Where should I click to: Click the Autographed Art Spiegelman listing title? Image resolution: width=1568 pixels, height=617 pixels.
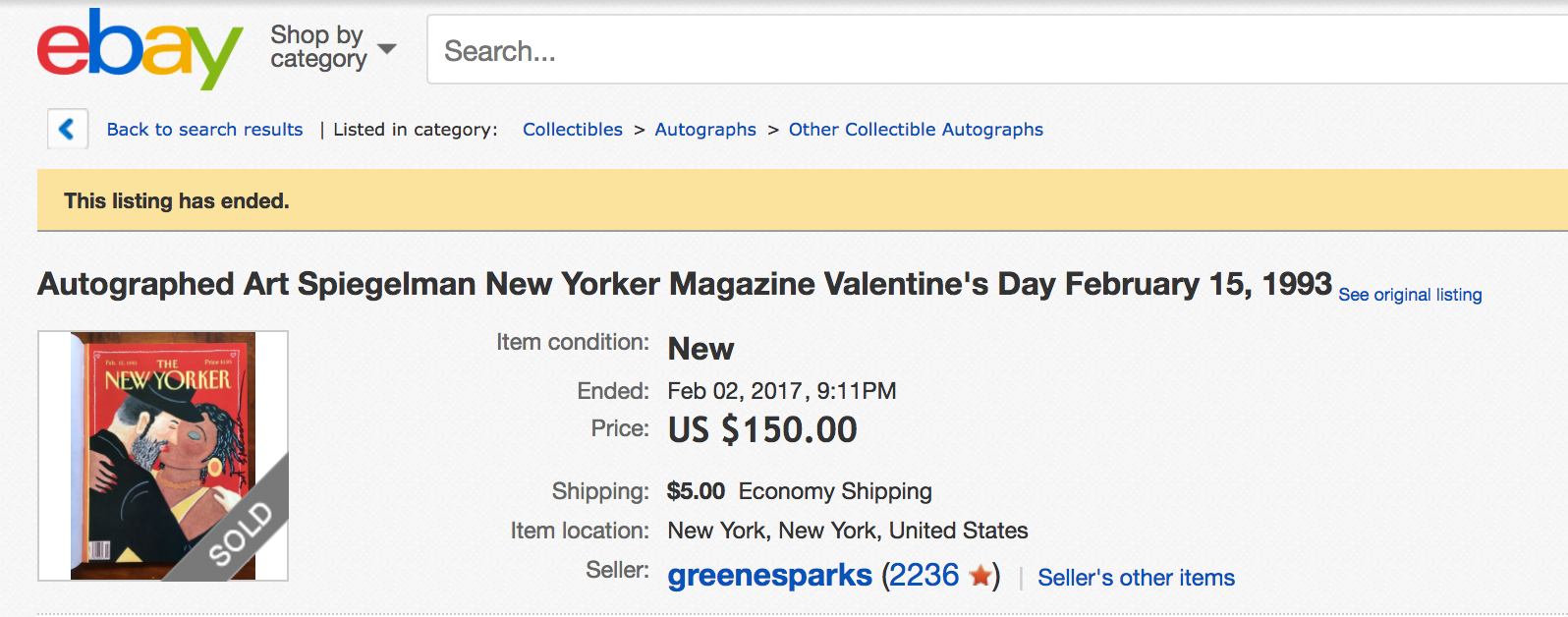click(684, 284)
